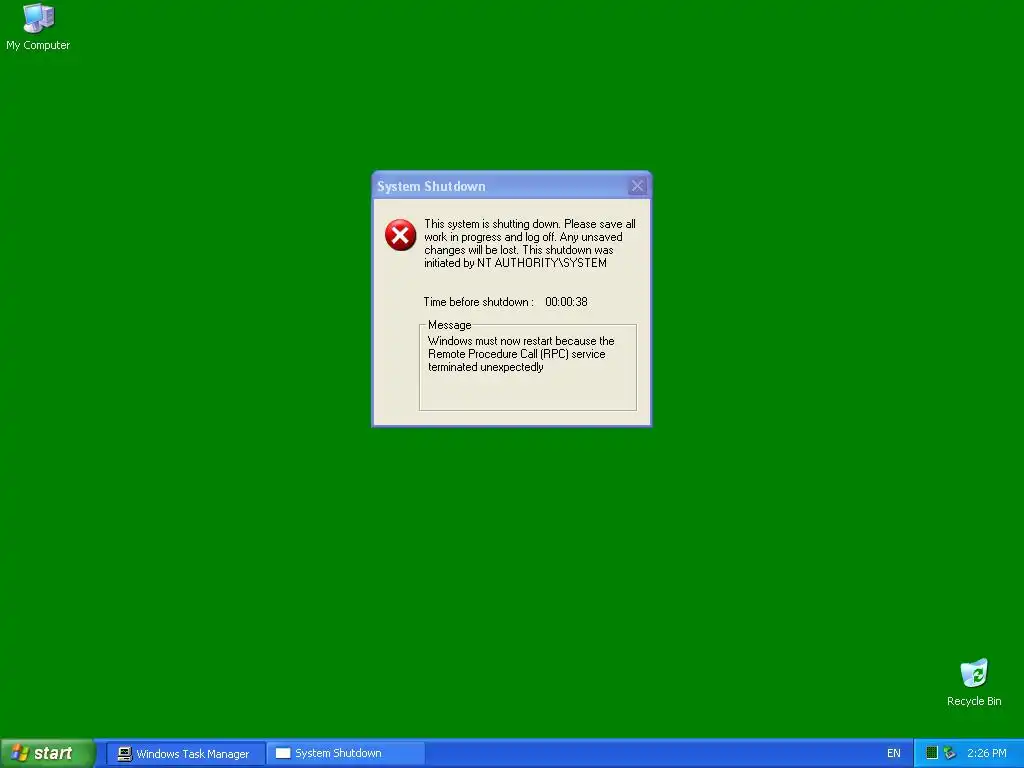Select the System Shutdown taskbar button
The height and width of the screenshot is (768, 1024).
(x=345, y=754)
